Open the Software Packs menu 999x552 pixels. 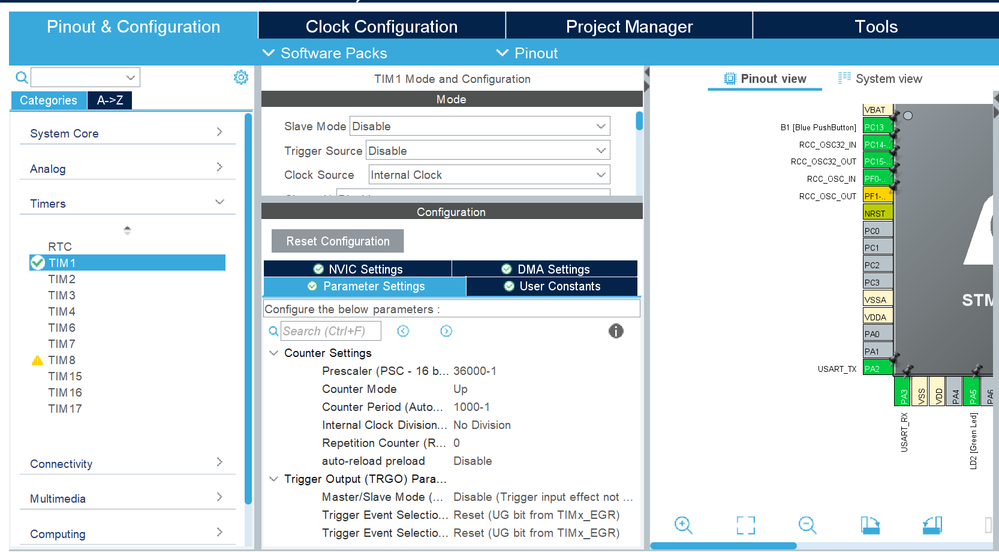(325, 53)
